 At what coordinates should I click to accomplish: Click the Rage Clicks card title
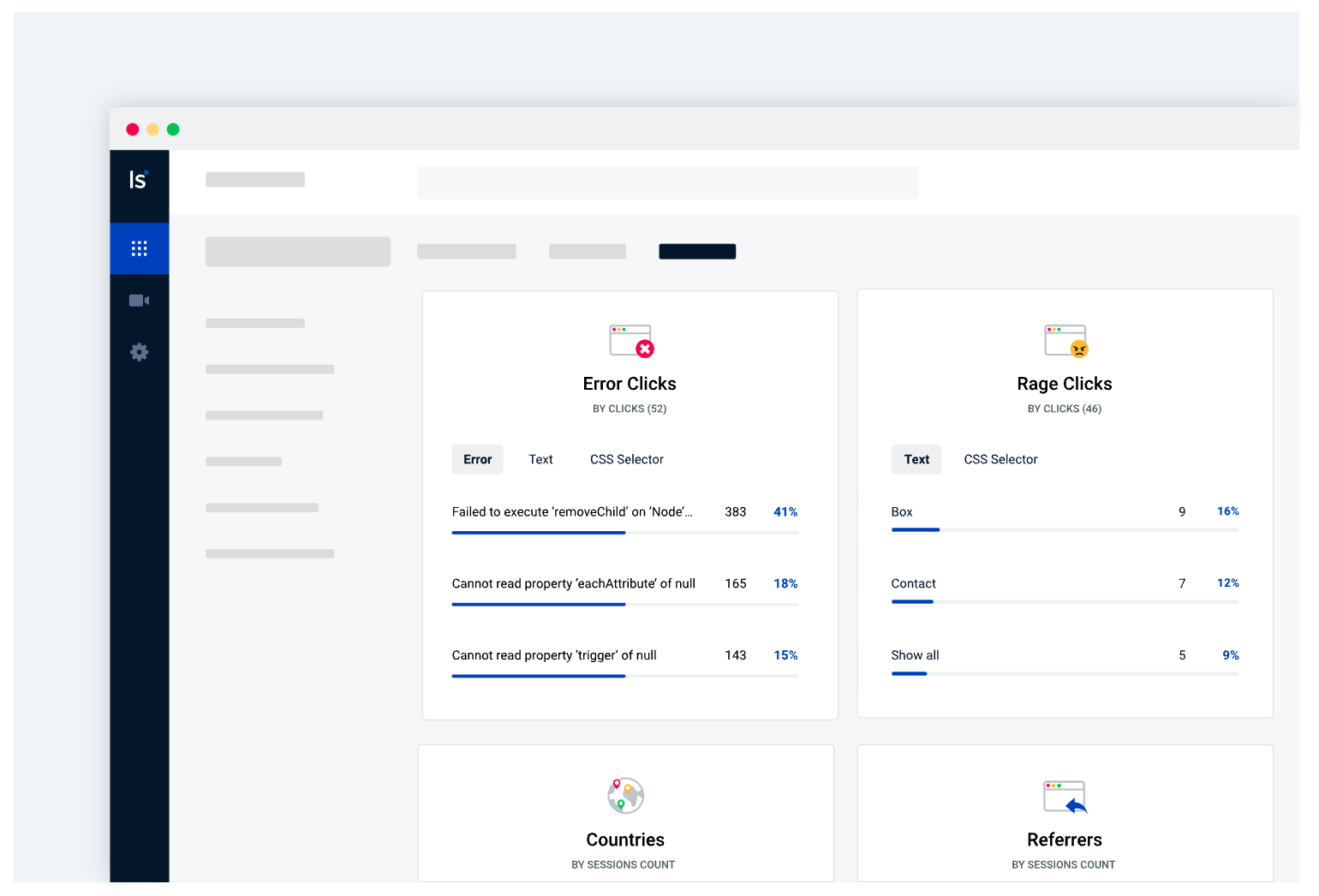click(1065, 384)
